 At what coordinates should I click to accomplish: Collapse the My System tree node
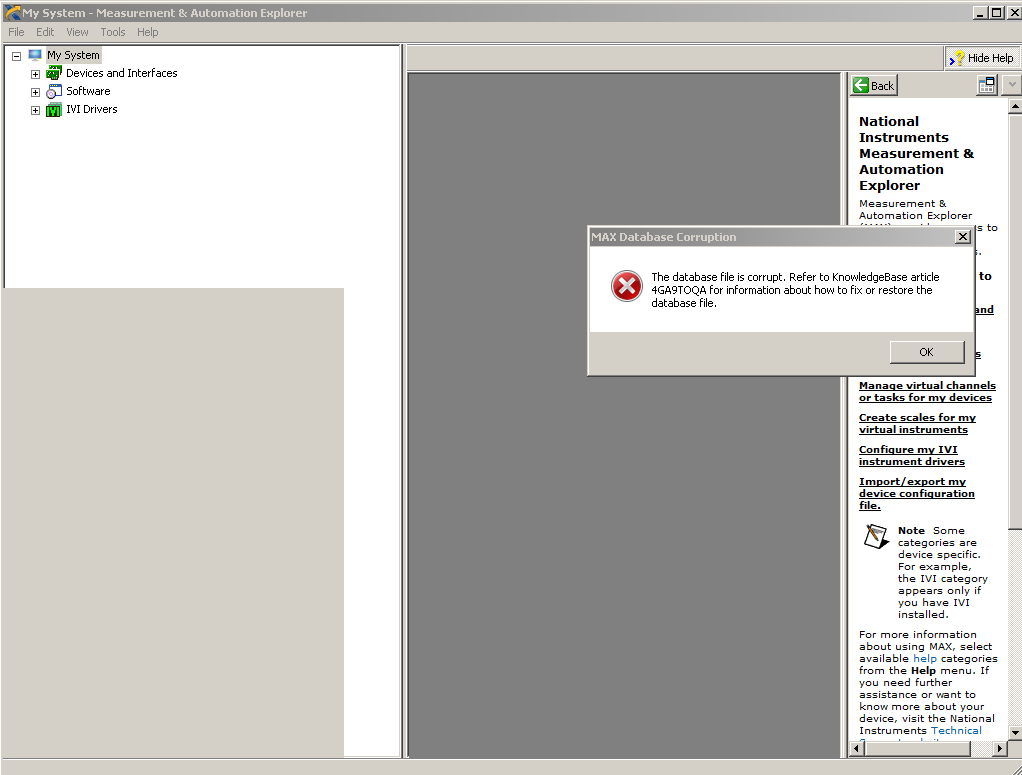coord(16,56)
